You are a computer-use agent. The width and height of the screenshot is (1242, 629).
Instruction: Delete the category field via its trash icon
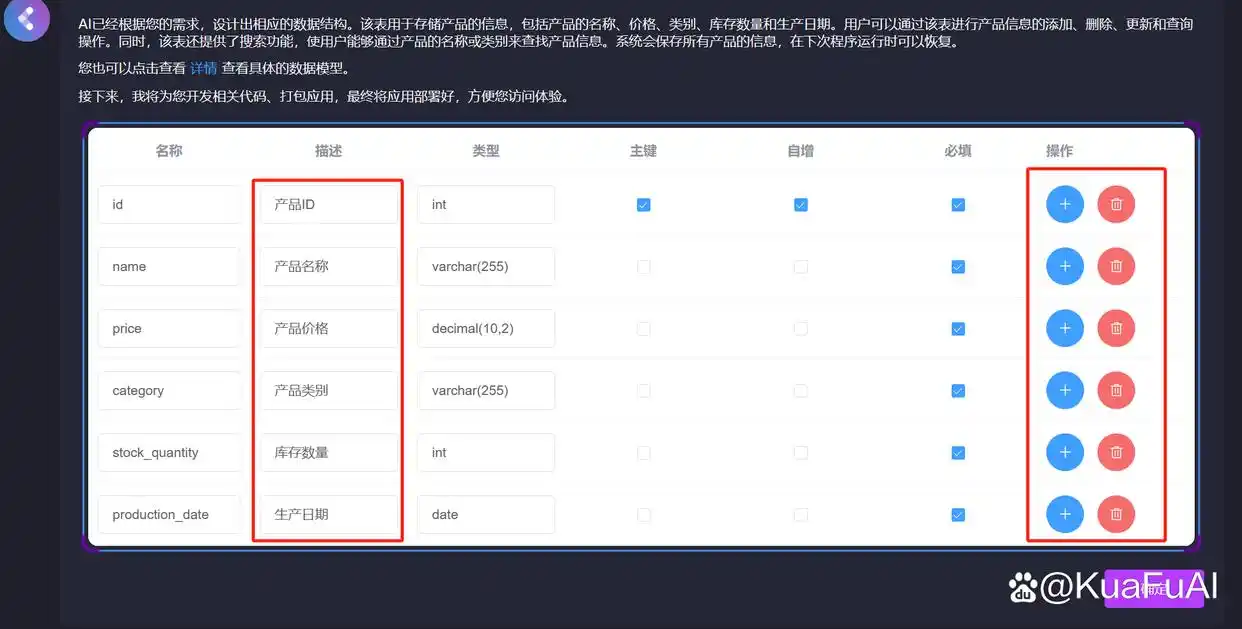tap(1116, 390)
